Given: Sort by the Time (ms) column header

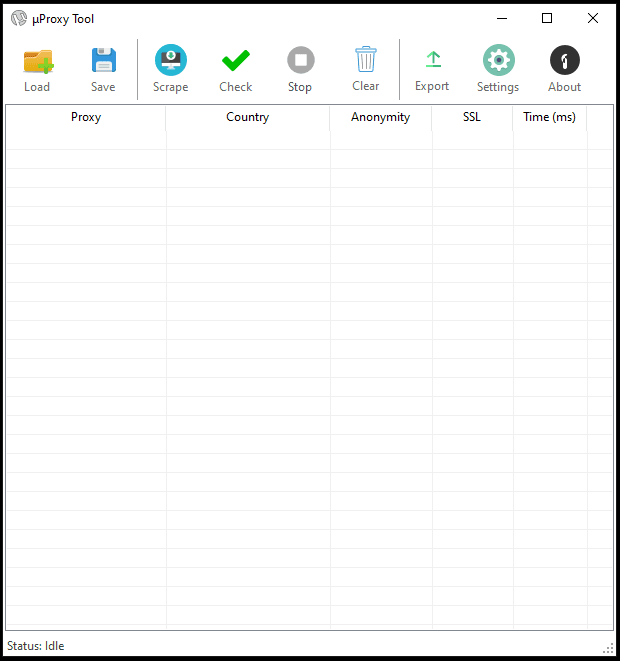Looking at the screenshot, I should tap(550, 117).
